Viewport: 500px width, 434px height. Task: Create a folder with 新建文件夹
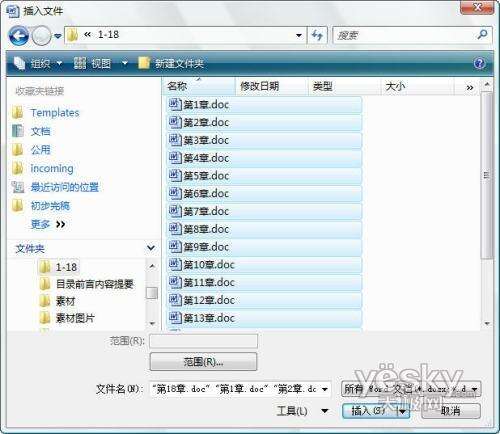[x=171, y=63]
